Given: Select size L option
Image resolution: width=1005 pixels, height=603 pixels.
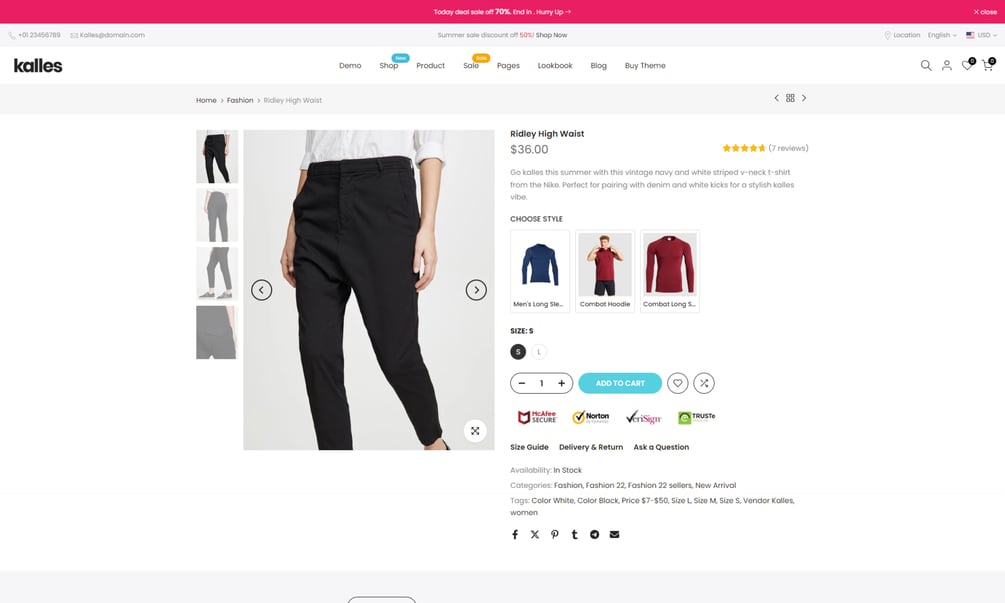Looking at the screenshot, I should coord(539,352).
